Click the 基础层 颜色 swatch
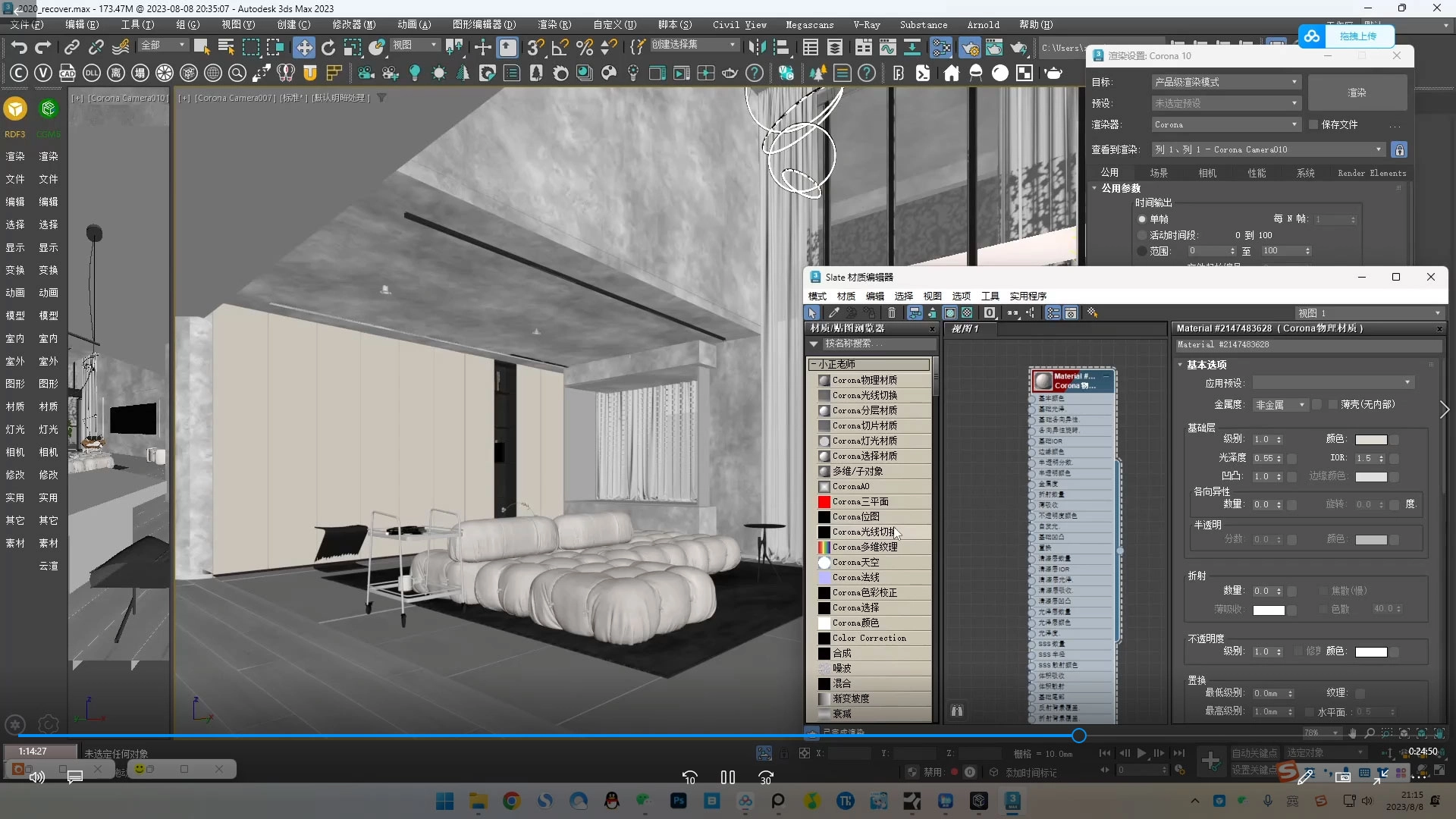The image size is (1456, 819). 1371,439
